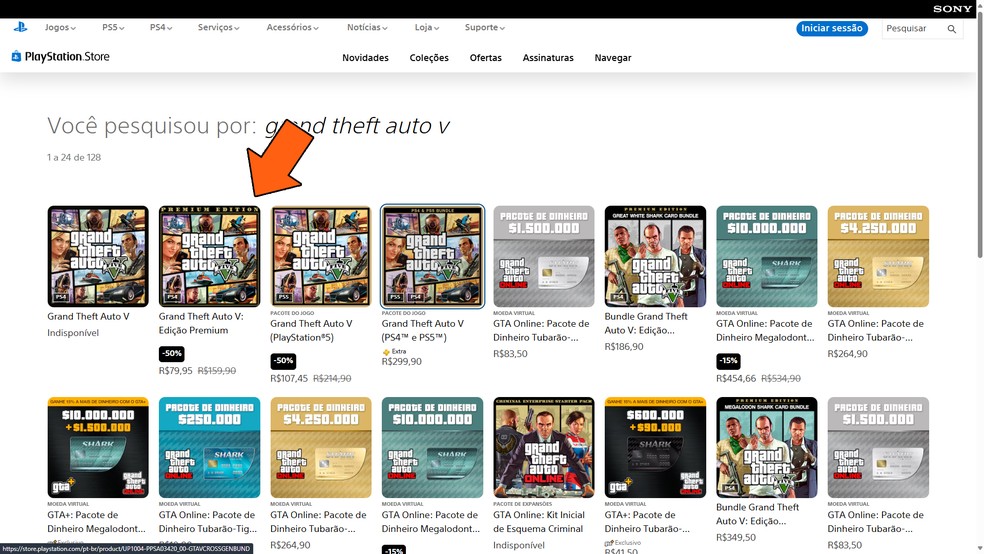Click Grand Theft Auto V: Edição Premium title

(201, 323)
